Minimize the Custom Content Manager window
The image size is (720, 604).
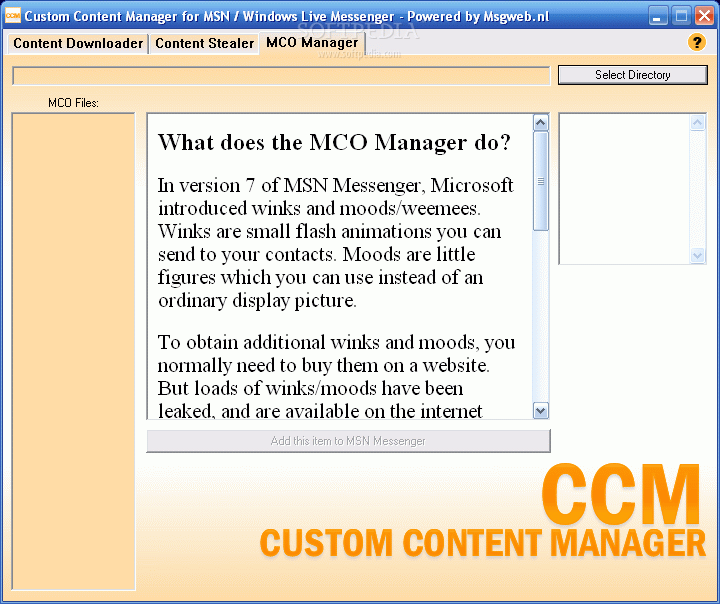pos(658,16)
